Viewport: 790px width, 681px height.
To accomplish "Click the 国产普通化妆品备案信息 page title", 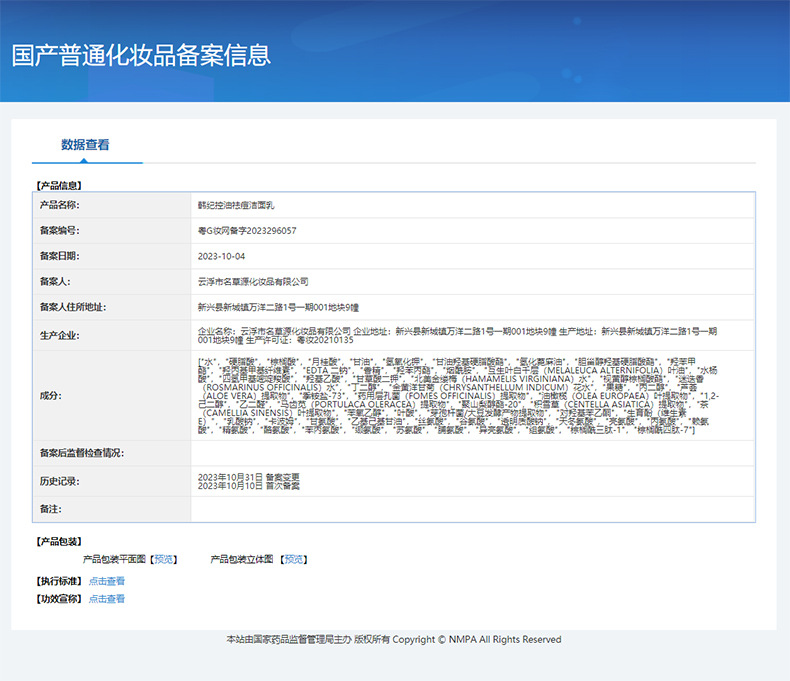I will 141,55.
